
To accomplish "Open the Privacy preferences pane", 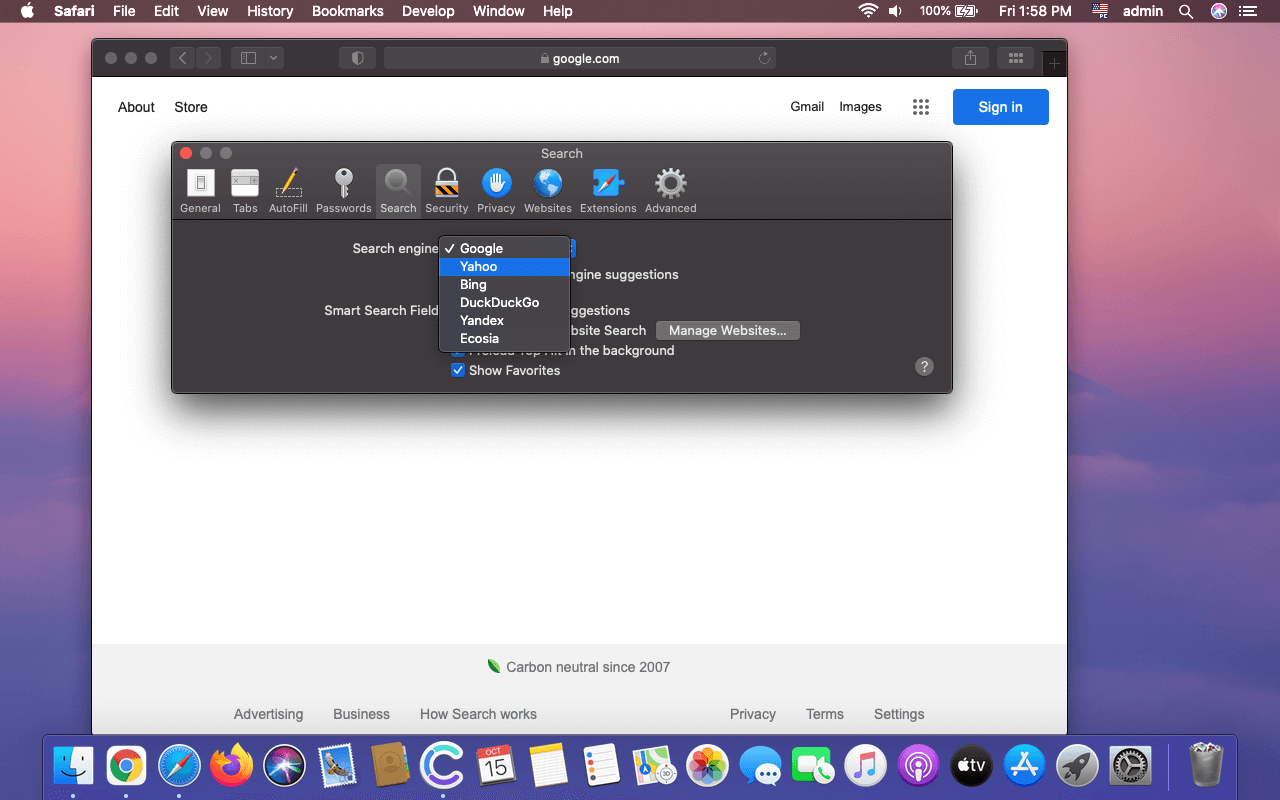I will 496,190.
